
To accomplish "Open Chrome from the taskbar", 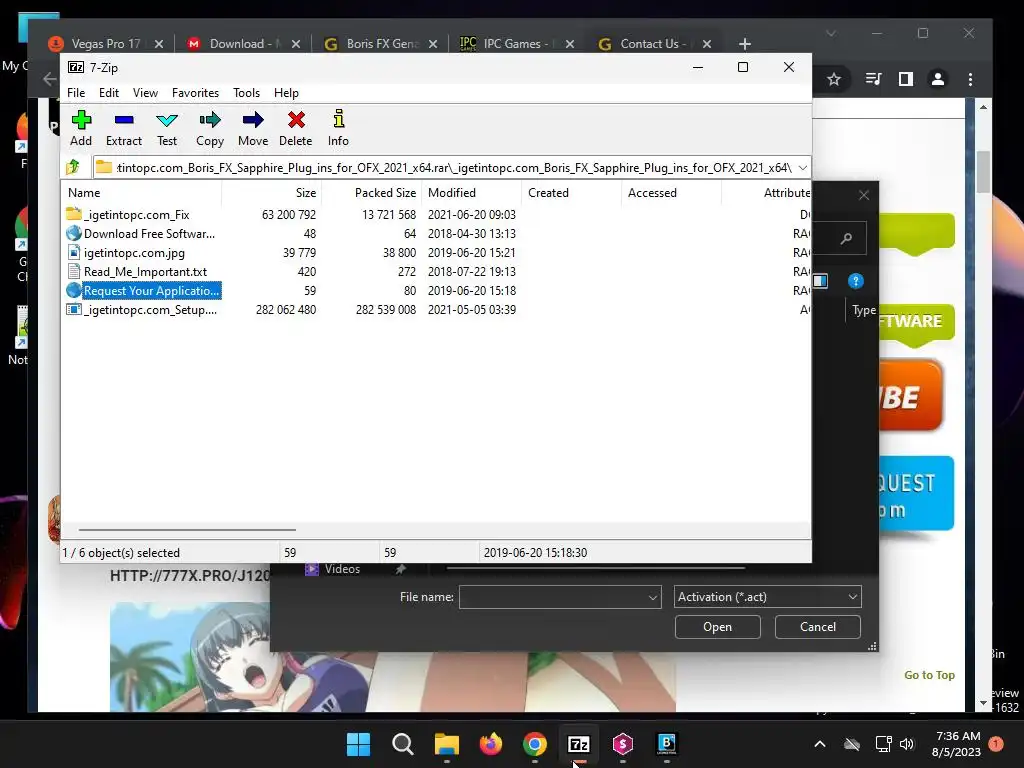I will pos(535,744).
